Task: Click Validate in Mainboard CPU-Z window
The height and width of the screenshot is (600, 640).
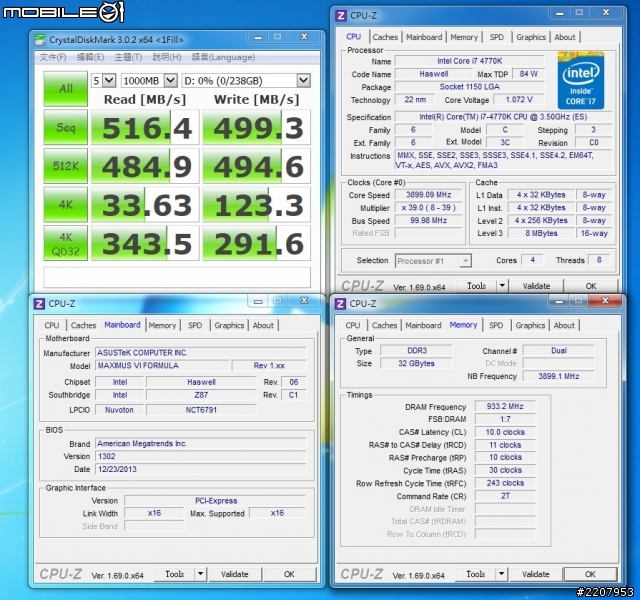Action: tap(235, 574)
